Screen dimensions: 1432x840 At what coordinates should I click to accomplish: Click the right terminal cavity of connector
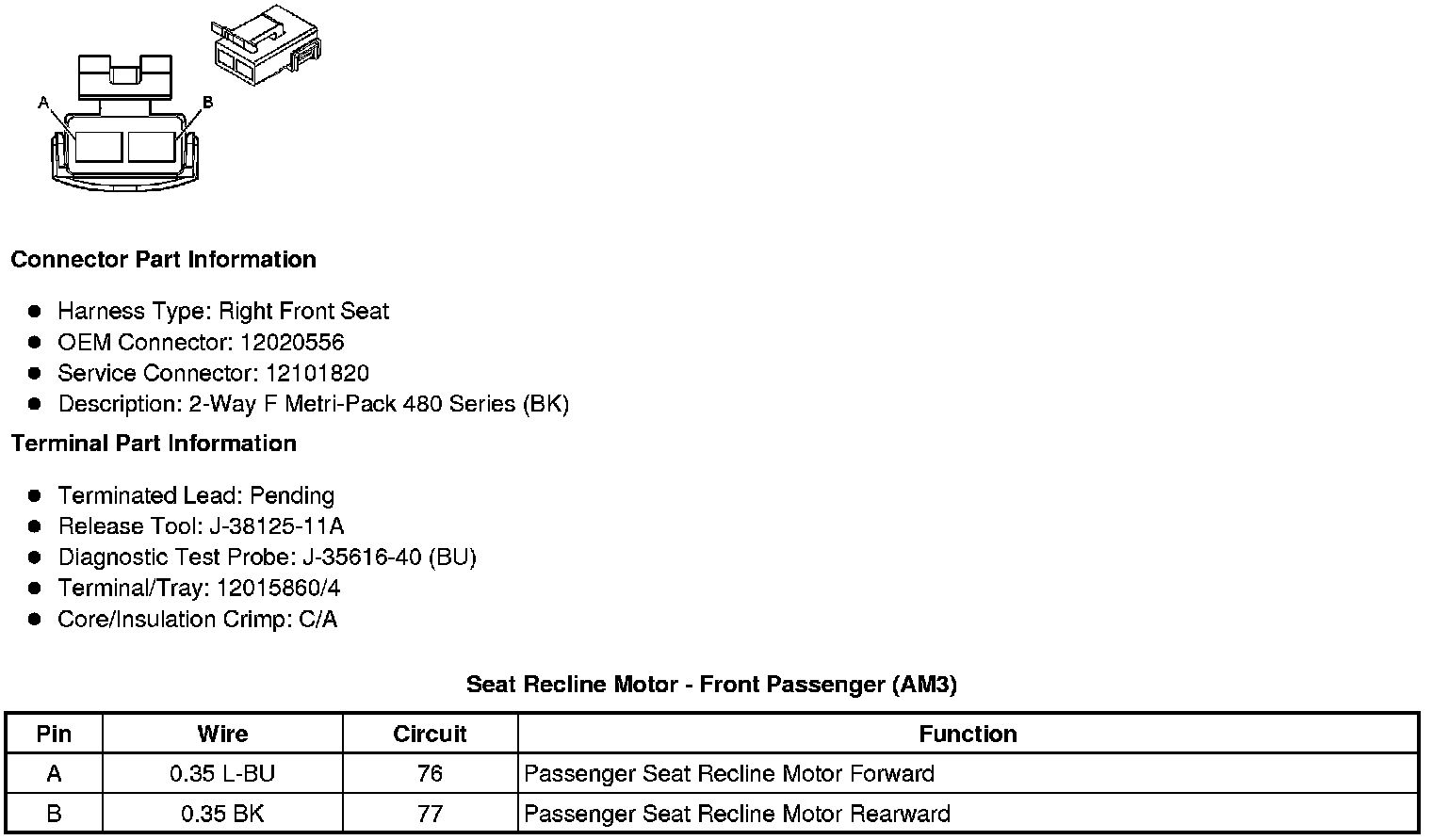click(151, 147)
